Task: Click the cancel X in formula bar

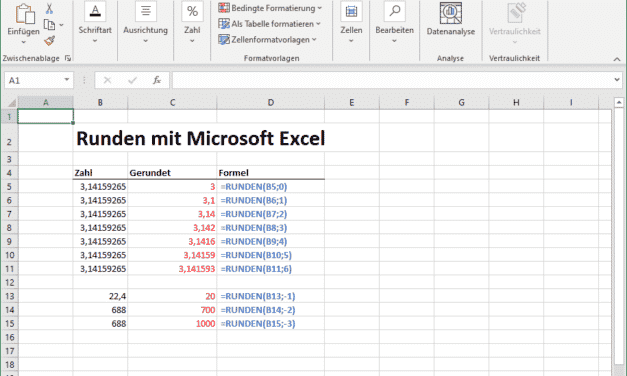Action: click(107, 80)
